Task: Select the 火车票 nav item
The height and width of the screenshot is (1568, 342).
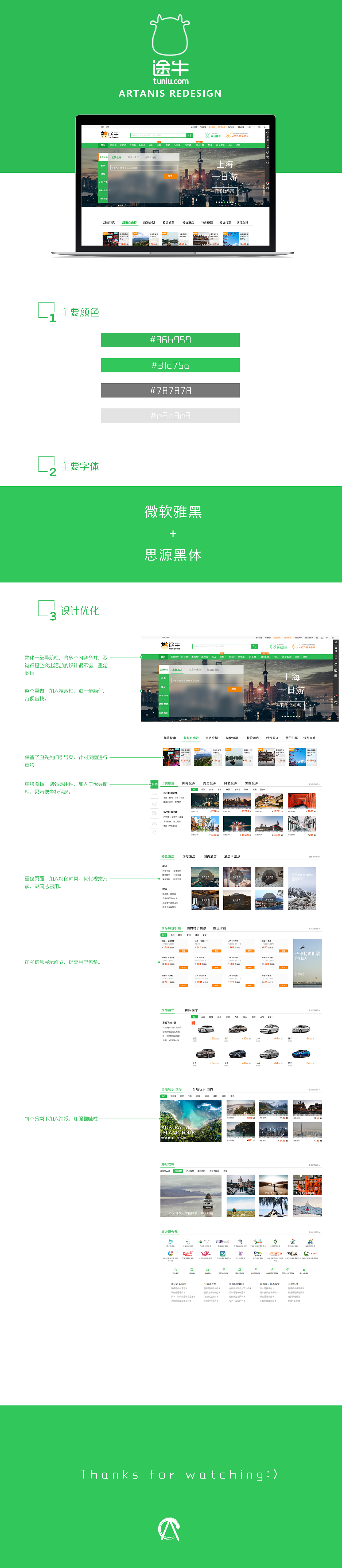Action: [x=242, y=657]
